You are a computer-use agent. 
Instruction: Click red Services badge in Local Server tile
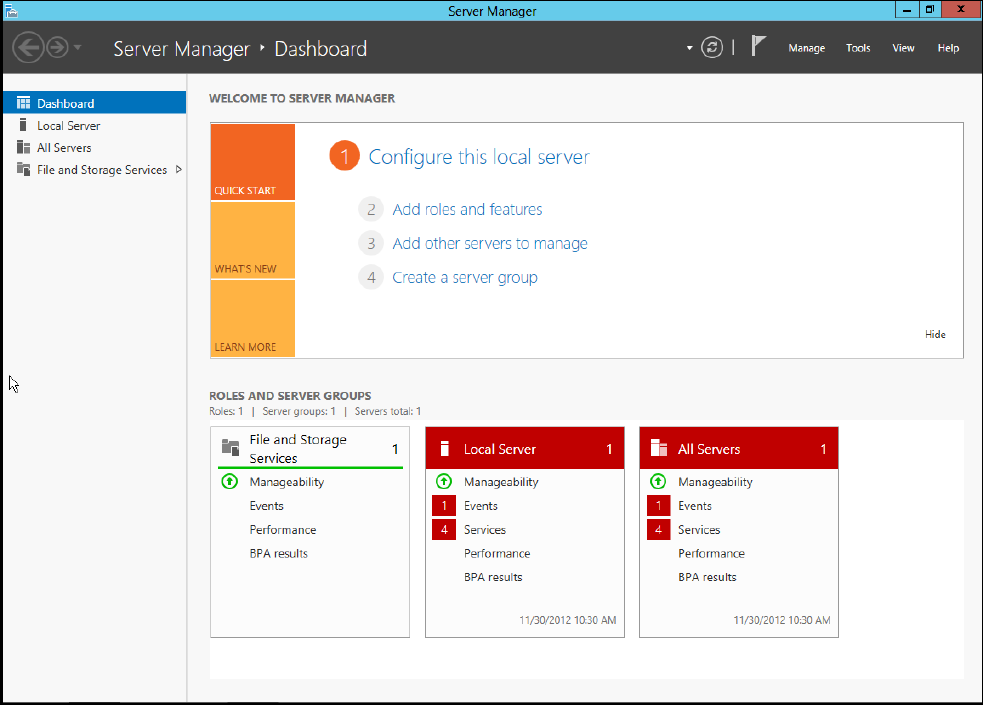444,530
